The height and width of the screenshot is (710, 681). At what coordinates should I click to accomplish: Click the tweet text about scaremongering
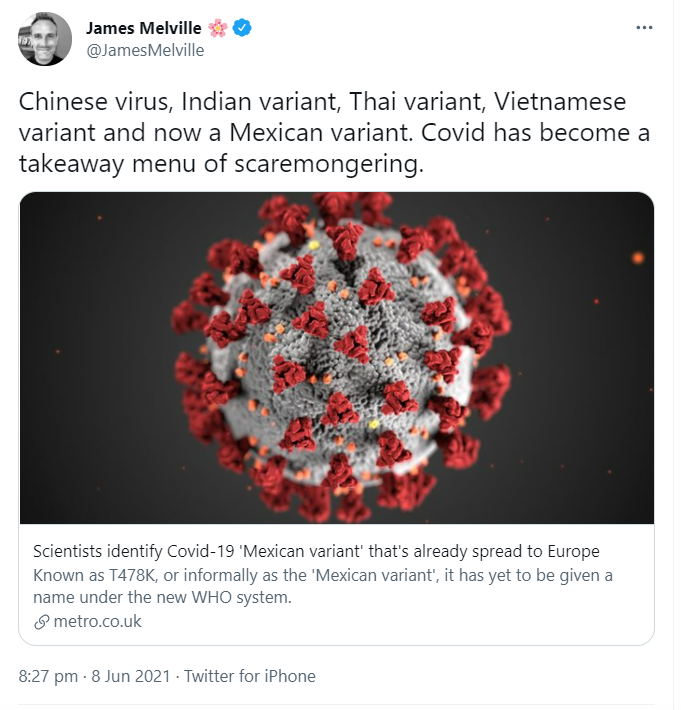pos(334,132)
